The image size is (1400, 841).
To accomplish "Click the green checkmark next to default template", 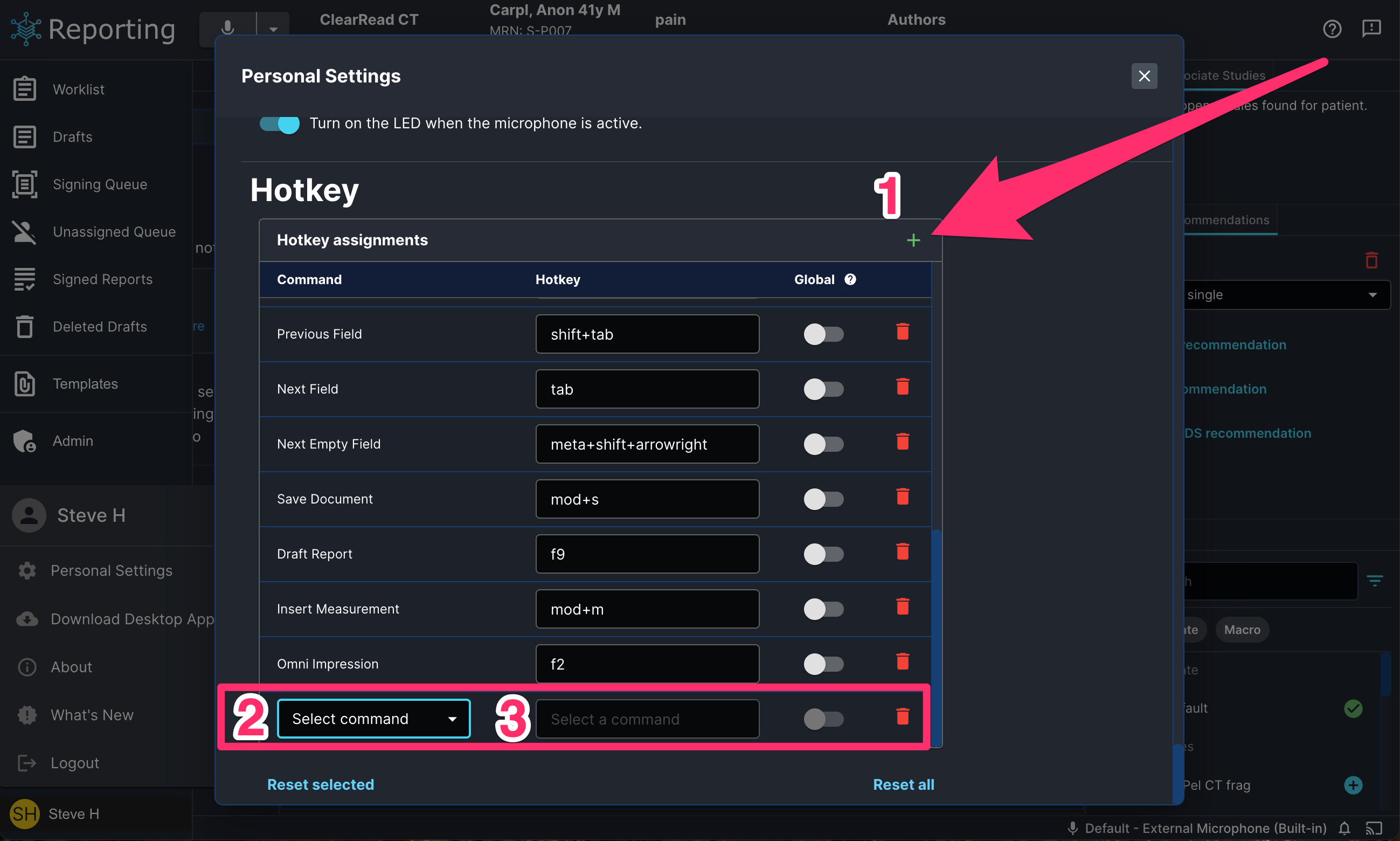I will [1353, 708].
